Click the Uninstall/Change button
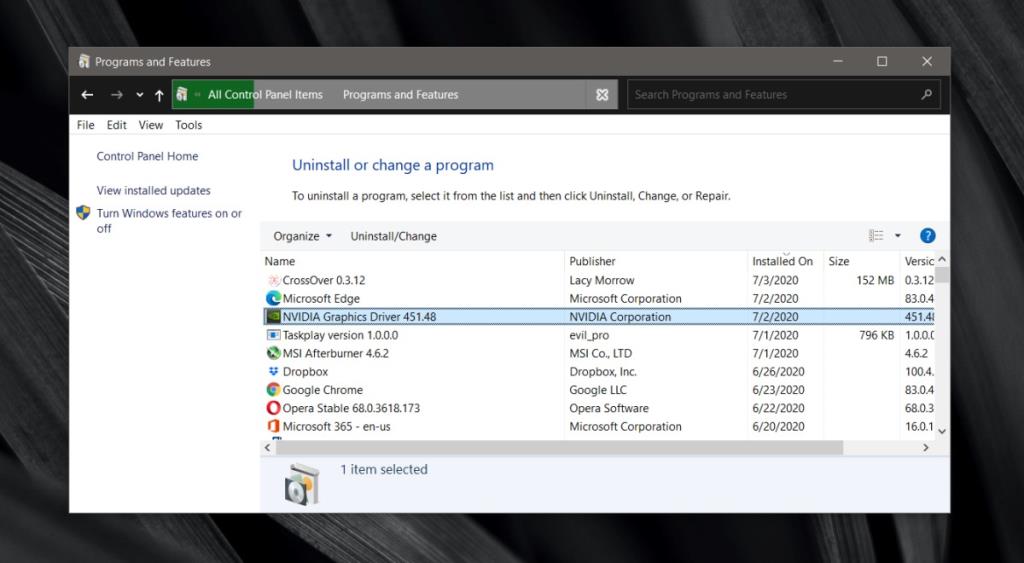Screen dimensions: 1024x563 393,236
